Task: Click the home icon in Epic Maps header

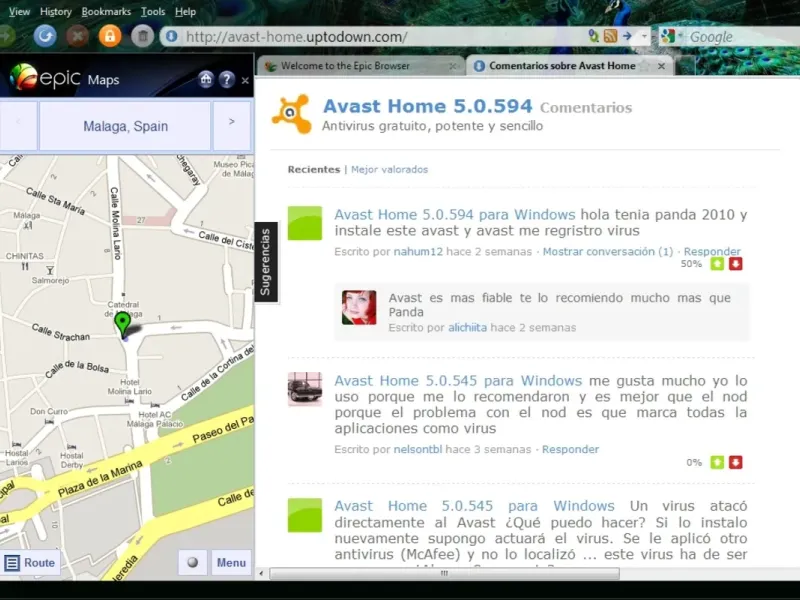Action: (206, 79)
